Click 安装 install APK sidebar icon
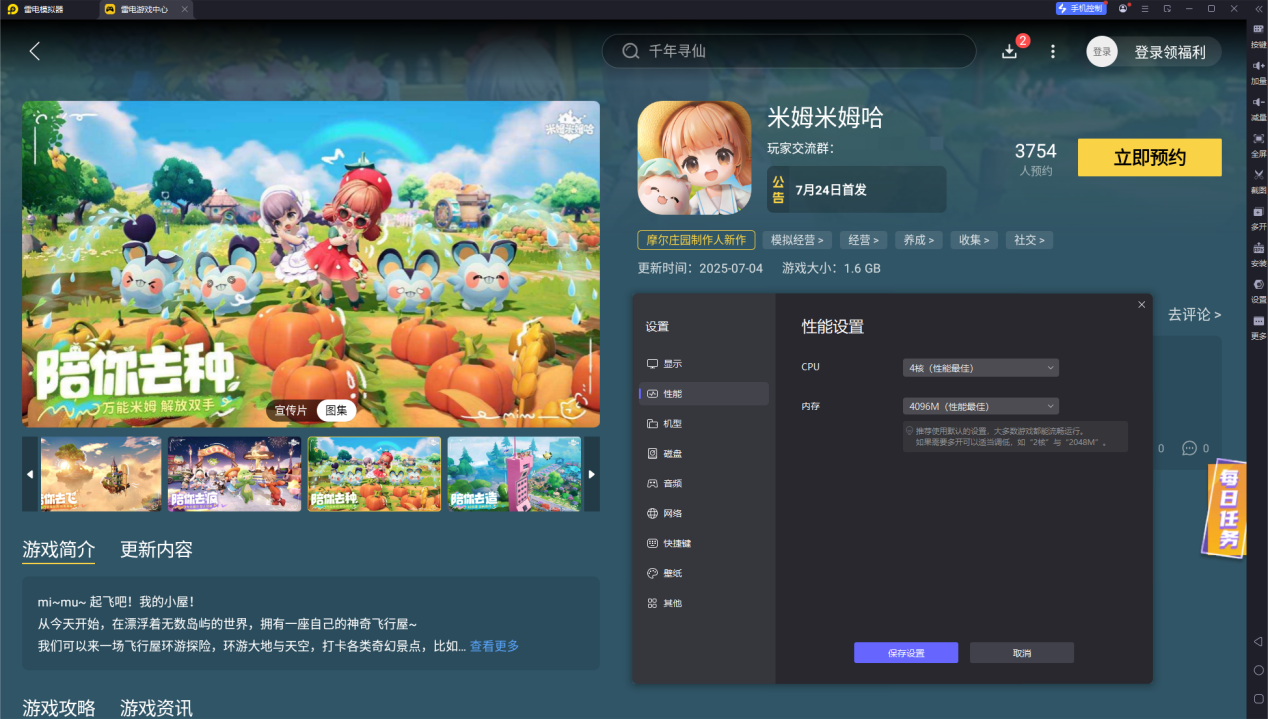Image resolution: width=1268 pixels, height=719 pixels. tap(1258, 253)
